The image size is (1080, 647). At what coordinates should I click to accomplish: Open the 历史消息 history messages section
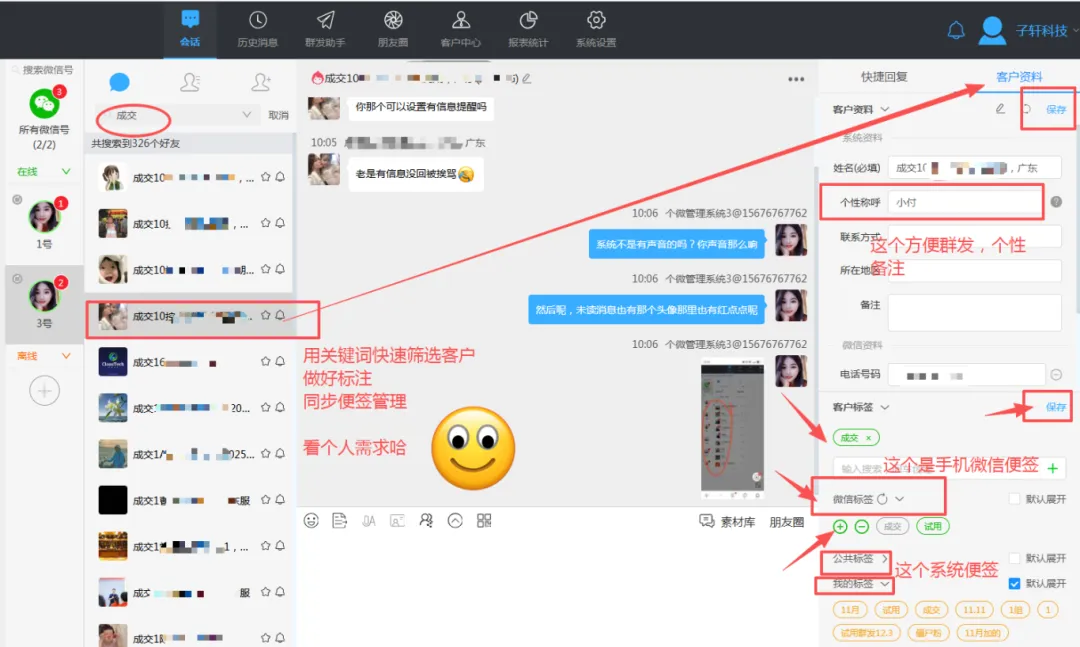click(257, 30)
